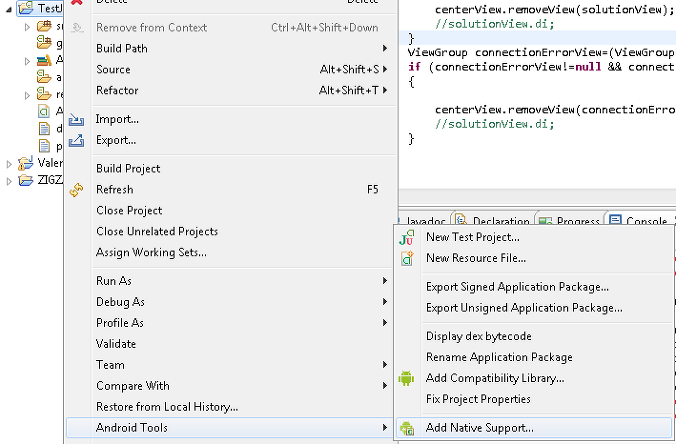
Task: Select Android Tools menu entry
Action: (x=230, y=428)
